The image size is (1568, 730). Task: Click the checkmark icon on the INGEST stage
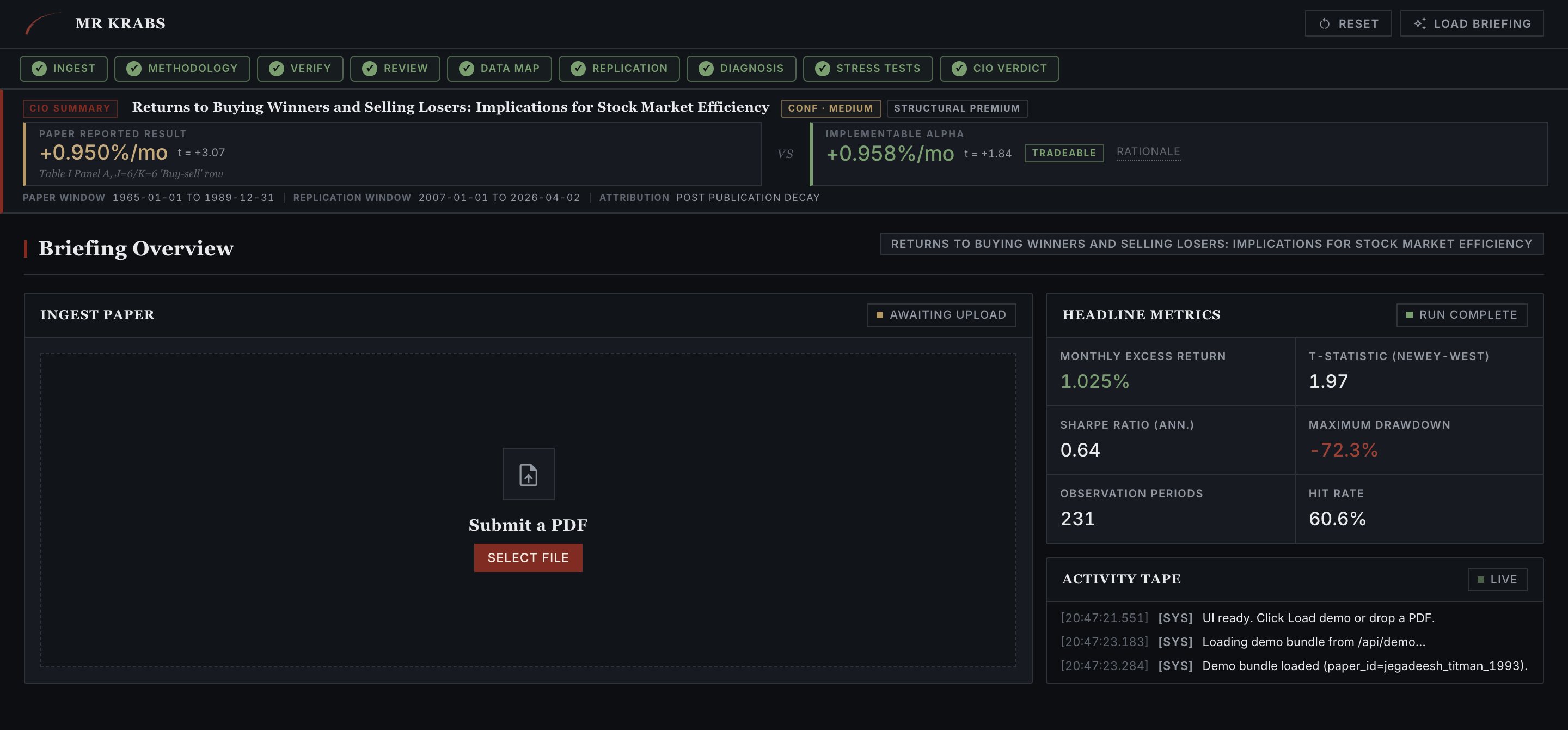(x=40, y=68)
